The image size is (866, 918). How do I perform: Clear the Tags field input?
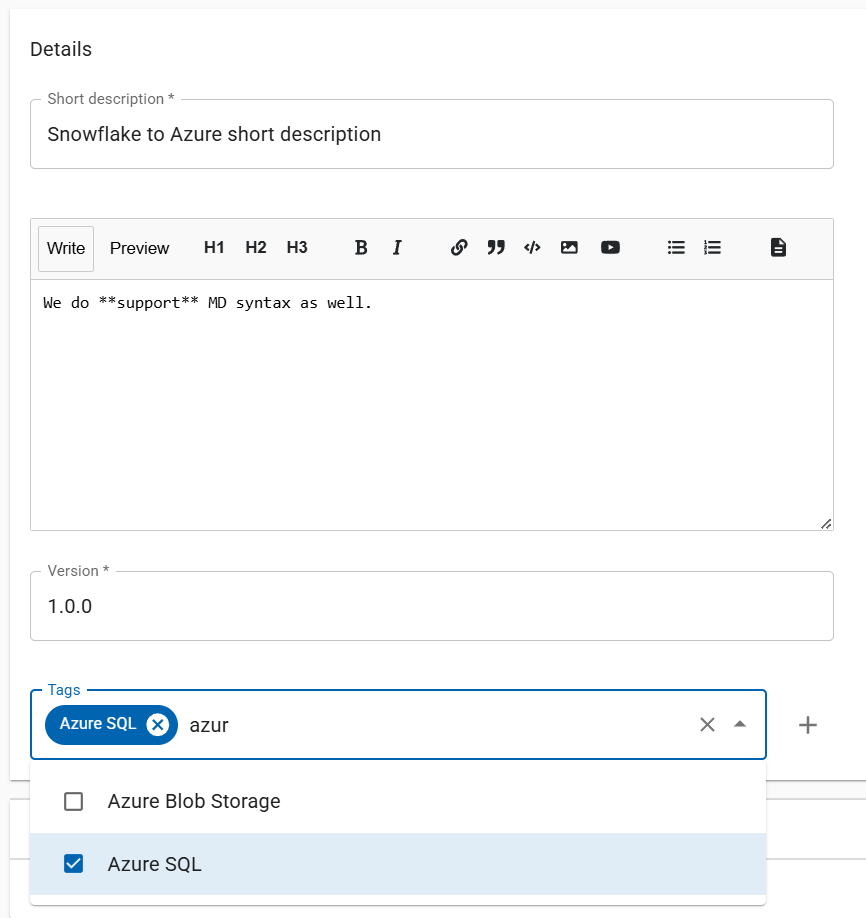[x=707, y=725]
